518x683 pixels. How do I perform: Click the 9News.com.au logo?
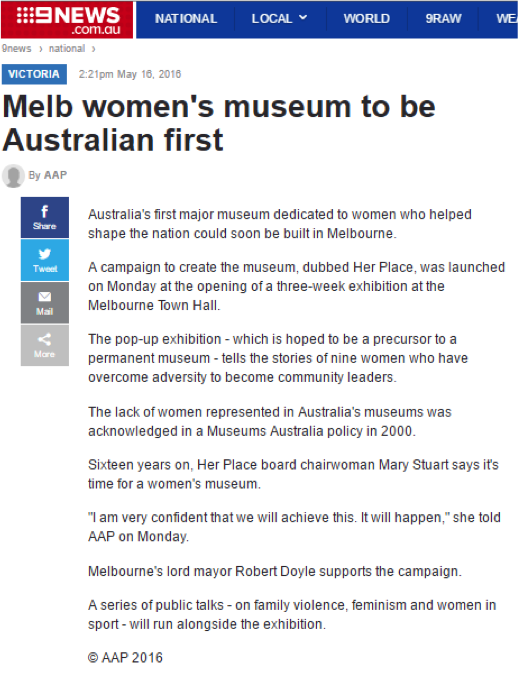(x=67, y=20)
